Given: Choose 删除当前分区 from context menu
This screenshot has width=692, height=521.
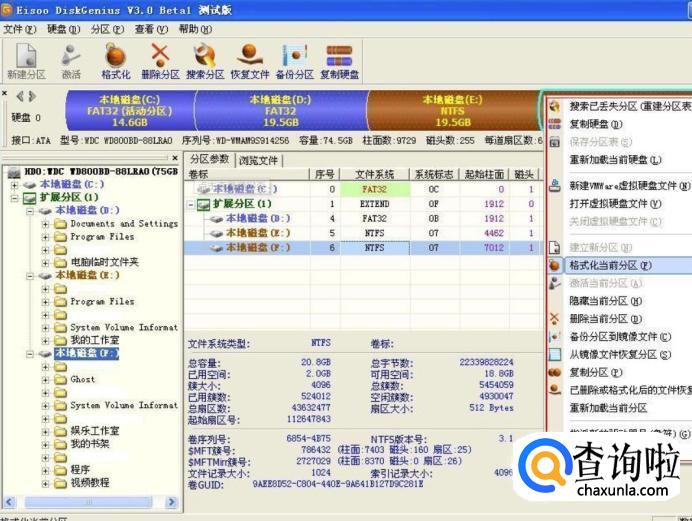Looking at the screenshot, I should click(620, 319).
